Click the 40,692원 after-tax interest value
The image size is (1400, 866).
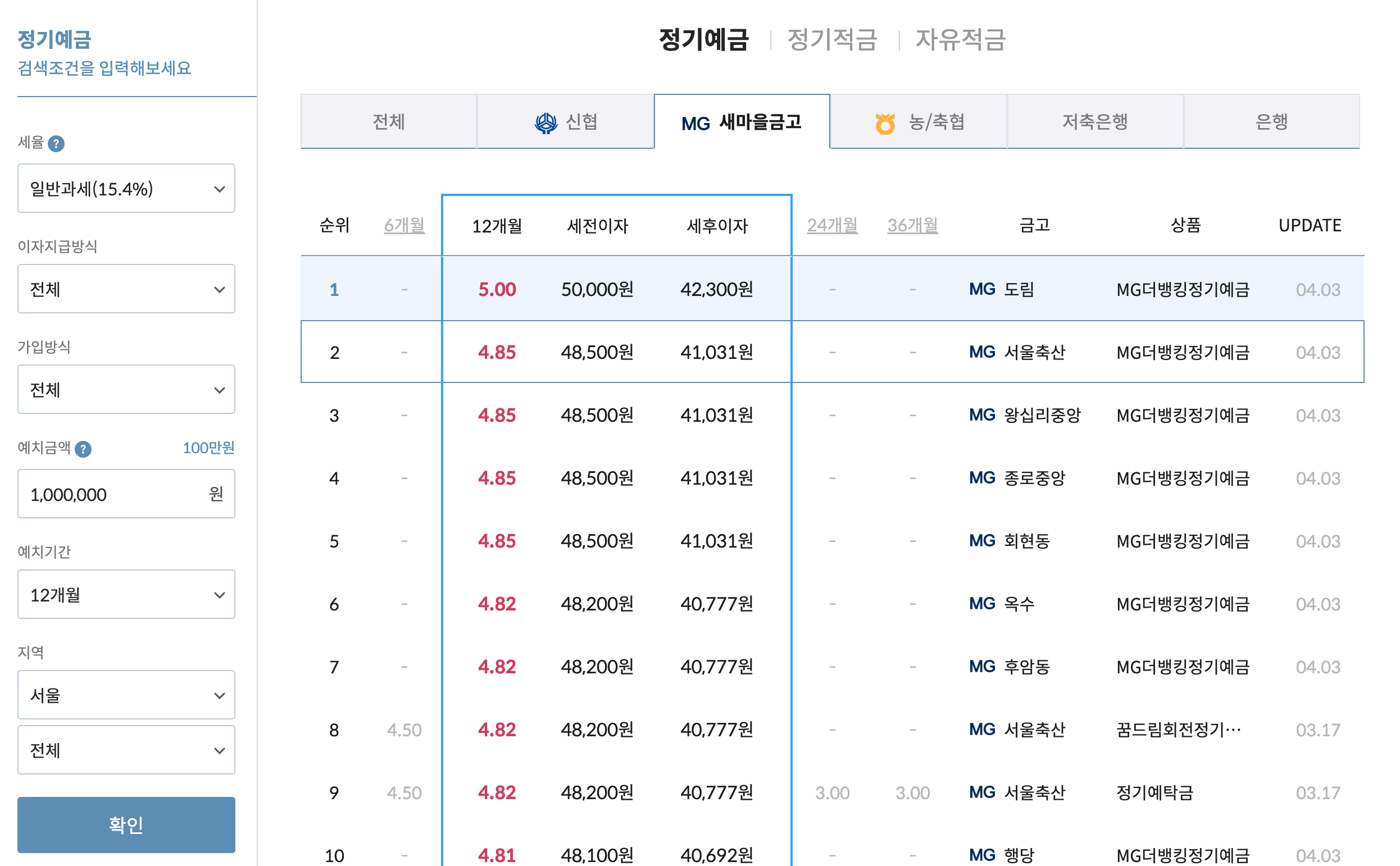(717, 856)
